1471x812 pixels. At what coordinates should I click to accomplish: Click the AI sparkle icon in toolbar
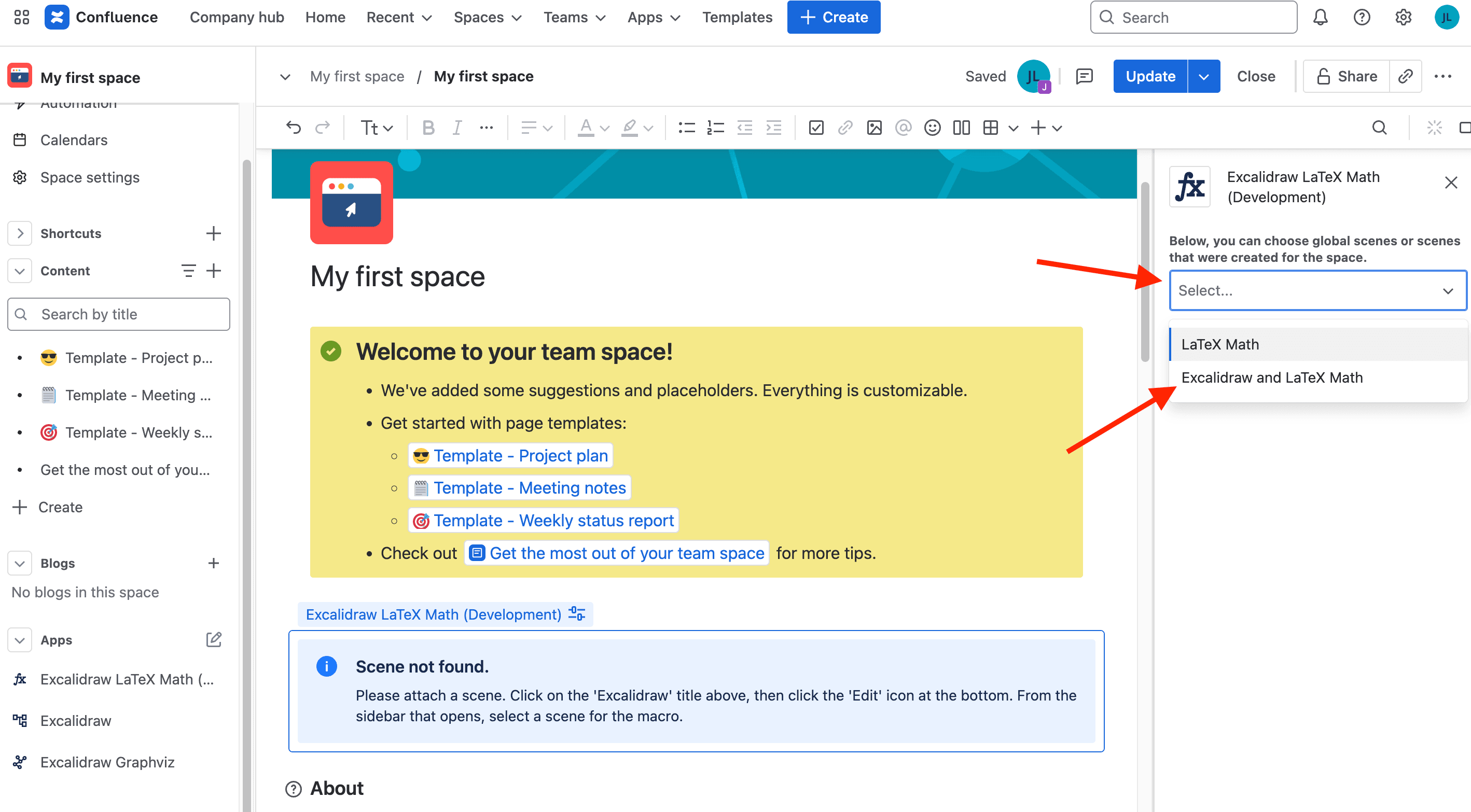[1434, 128]
